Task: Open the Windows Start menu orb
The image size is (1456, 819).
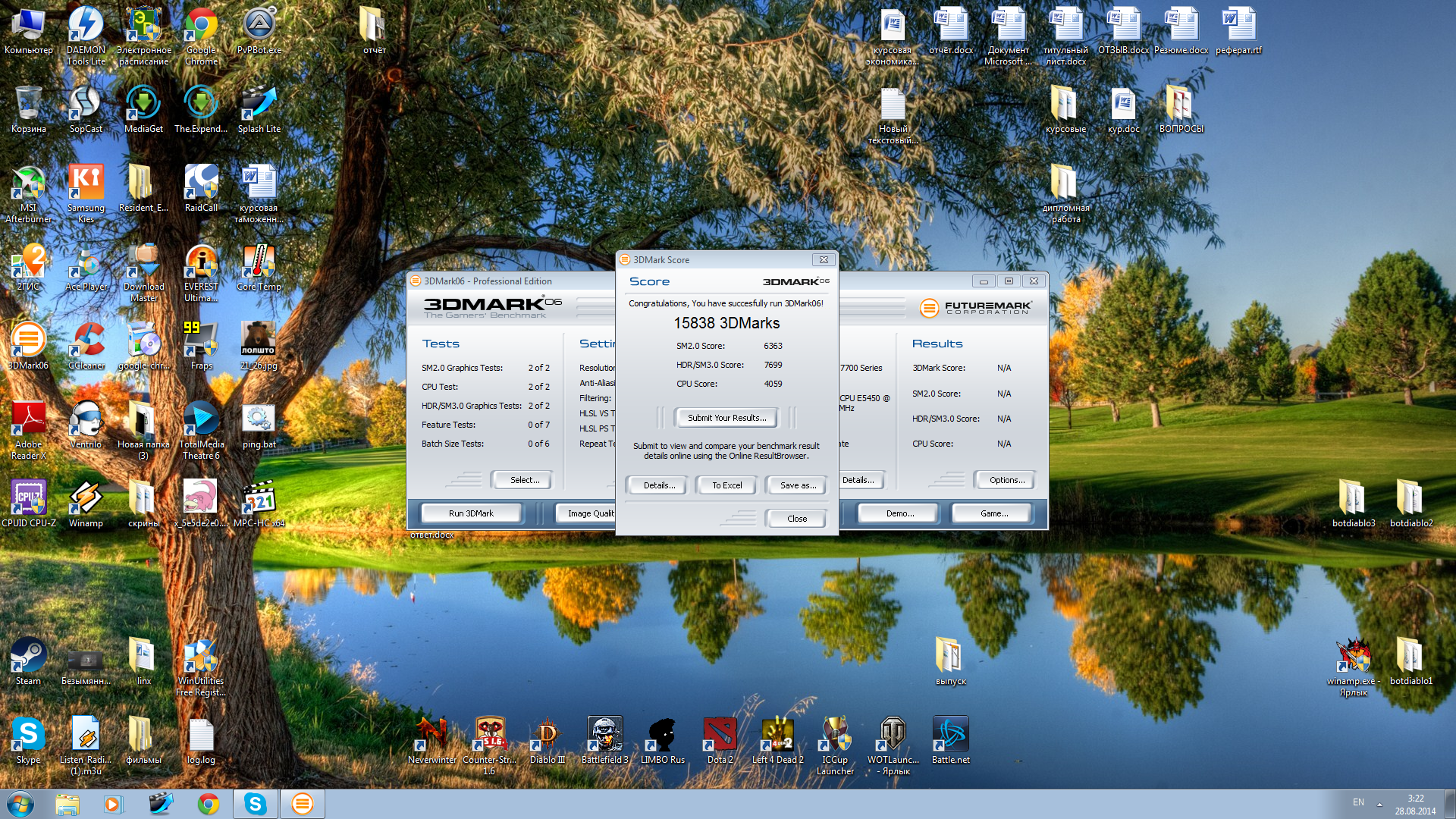Action: [20, 804]
